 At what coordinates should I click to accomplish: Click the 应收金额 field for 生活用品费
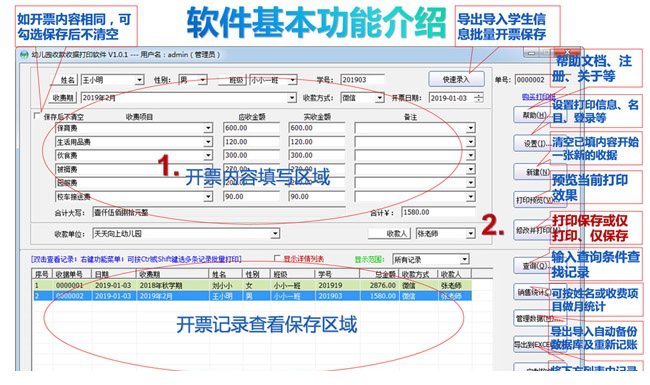click(x=251, y=142)
